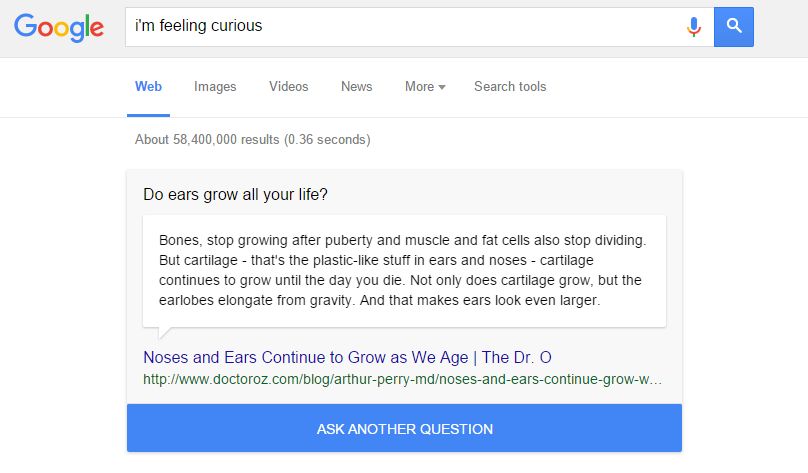Go to the News tab
808x473 pixels.
pyautogui.click(x=357, y=87)
